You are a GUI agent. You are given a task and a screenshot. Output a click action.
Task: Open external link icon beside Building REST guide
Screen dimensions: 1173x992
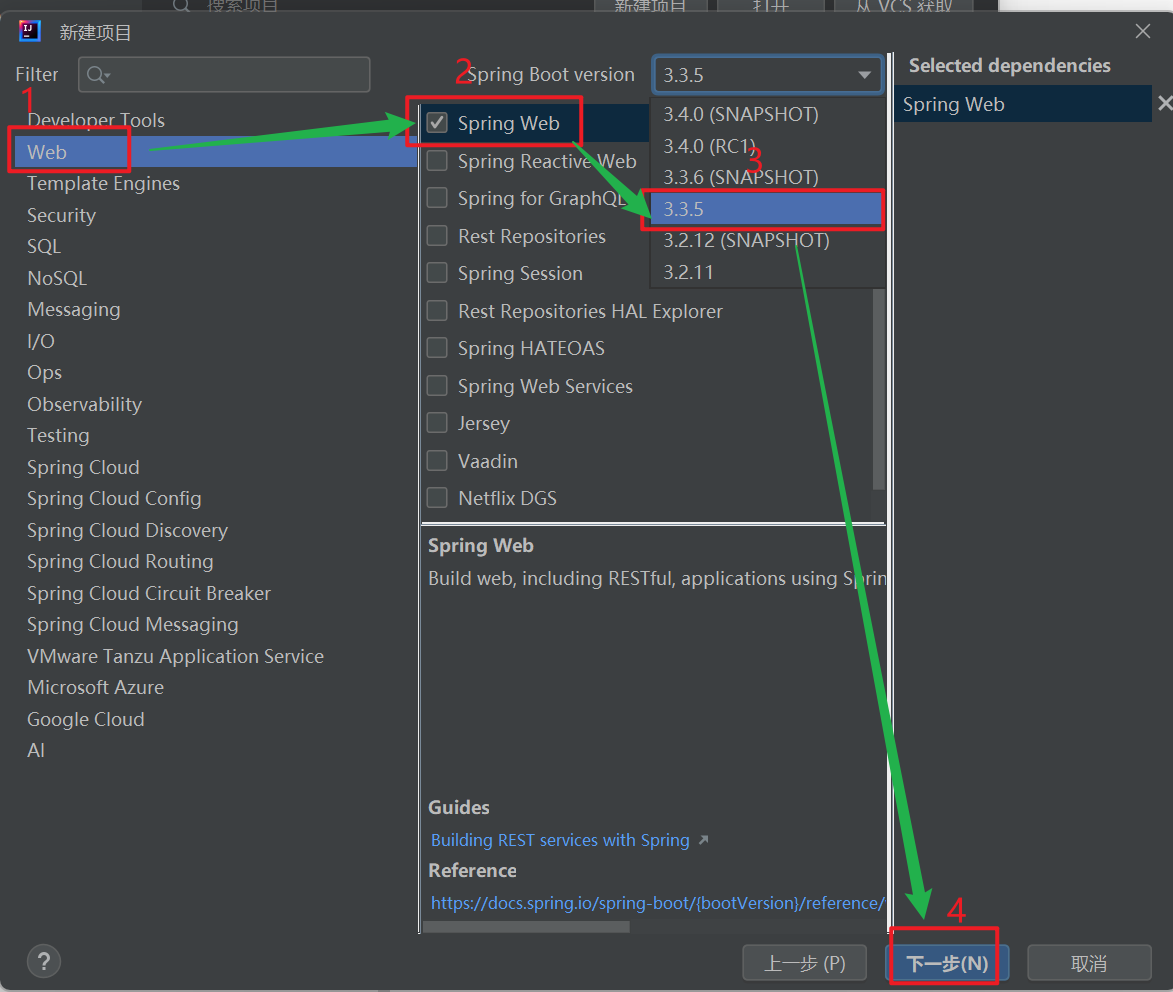click(703, 840)
